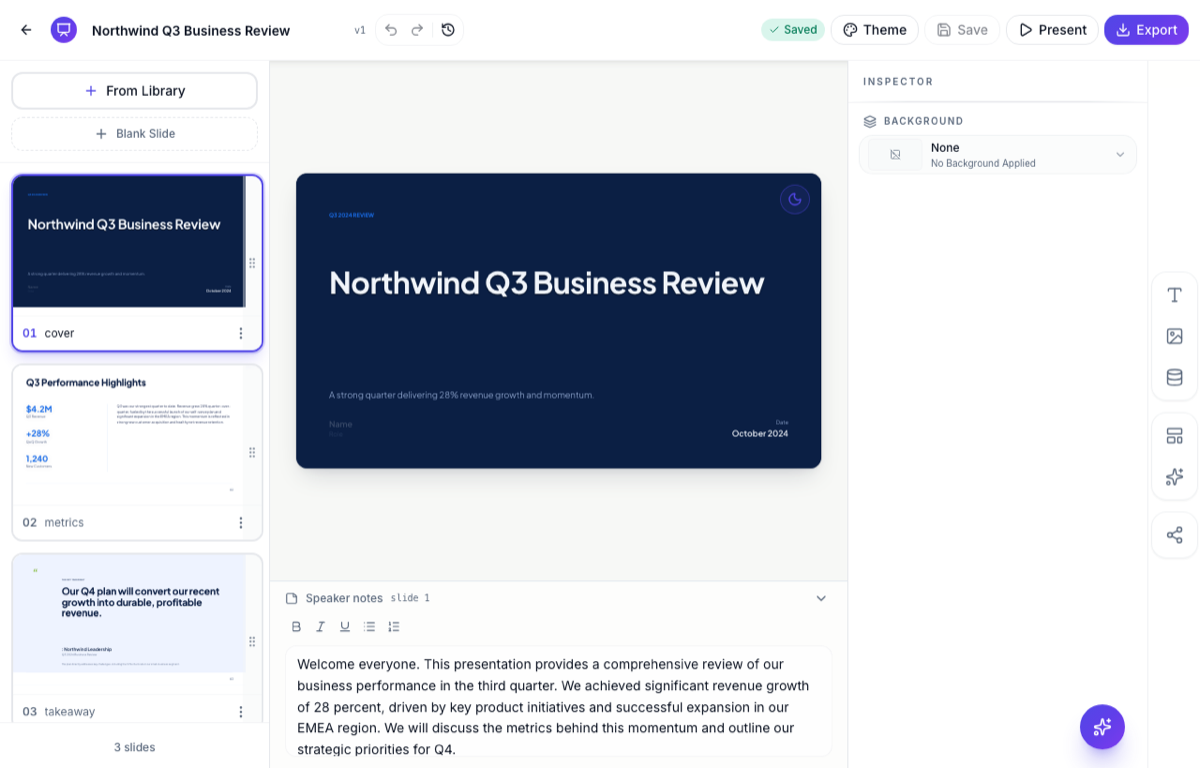Click drag handle beside takeaway slide

pyautogui.click(x=252, y=641)
